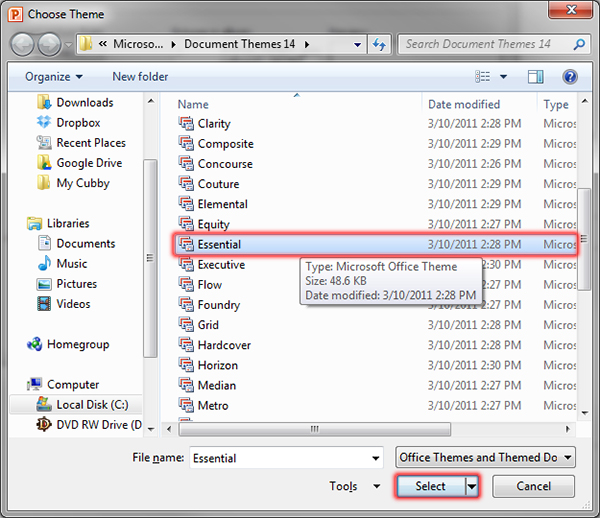Screen dimensions: 600x518
Task: Open the recent pages dropdown arrow
Action: 68,45
